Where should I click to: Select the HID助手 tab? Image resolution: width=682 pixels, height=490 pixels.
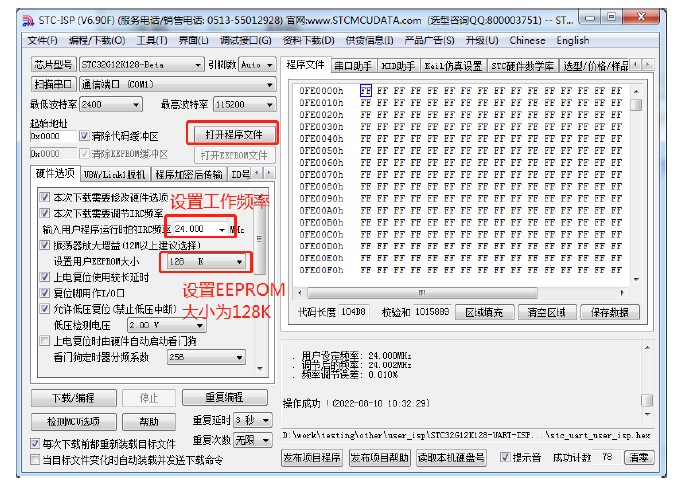click(398, 66)
